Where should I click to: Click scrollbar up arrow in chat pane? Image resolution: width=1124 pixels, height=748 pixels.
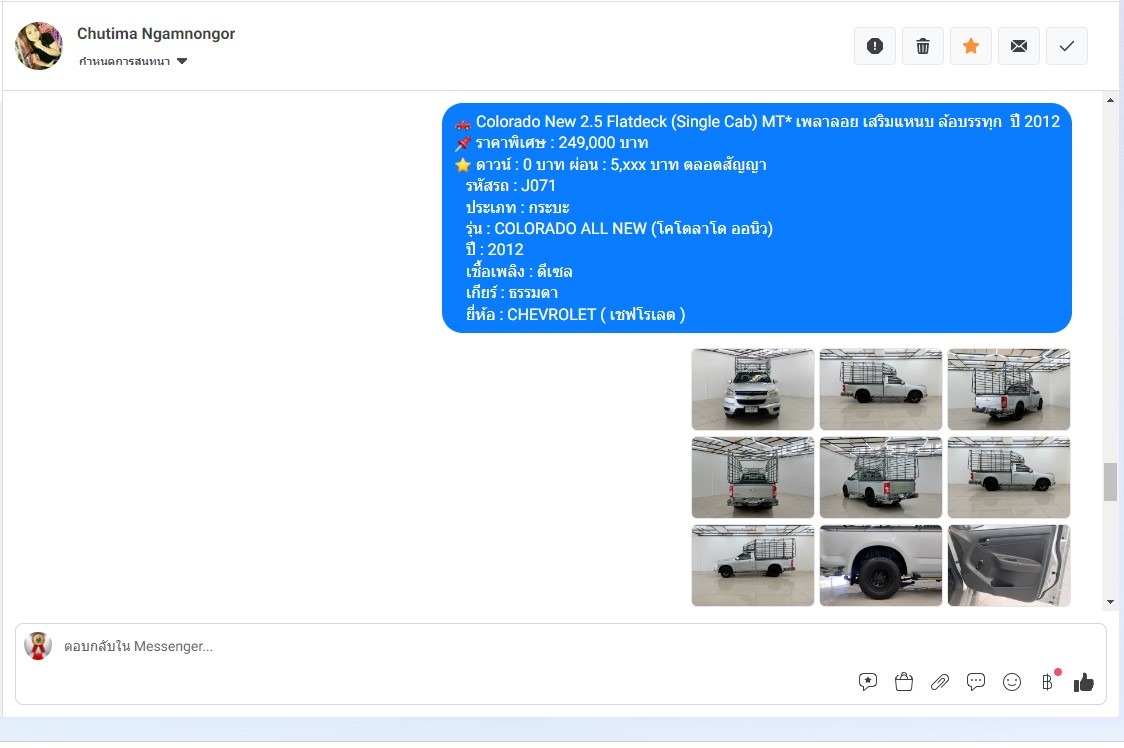pyautogui.click(x=1110, y=100)
